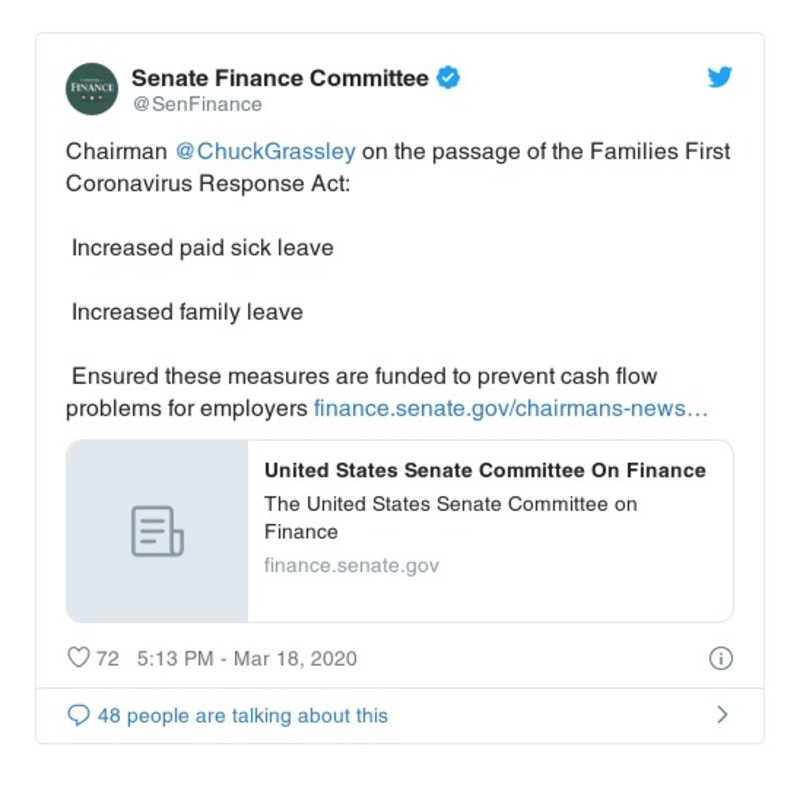Click the grey finance.senate.gov domain in card

351,566
